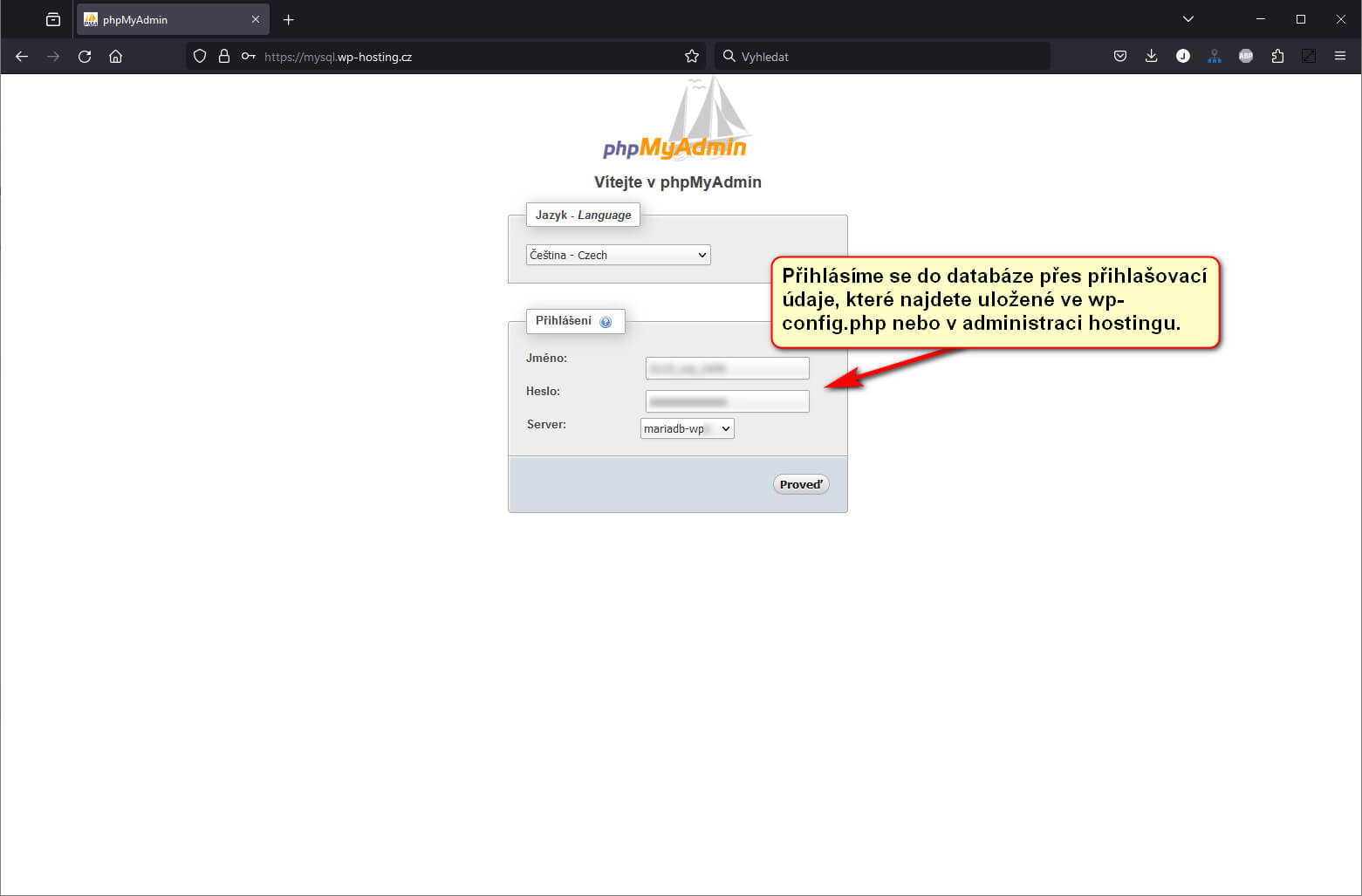Open the extensions puzzle menu
1362x896 pixels.
(x=1277, y=57)
